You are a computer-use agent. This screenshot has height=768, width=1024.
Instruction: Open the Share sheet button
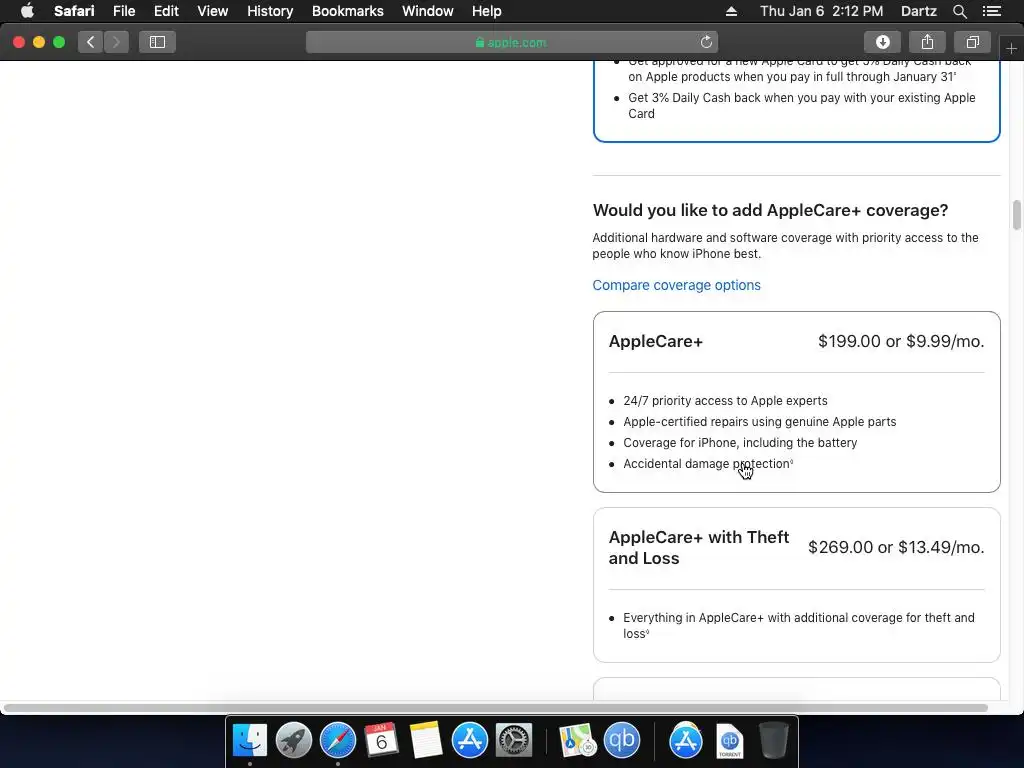(x=927, y=42)
